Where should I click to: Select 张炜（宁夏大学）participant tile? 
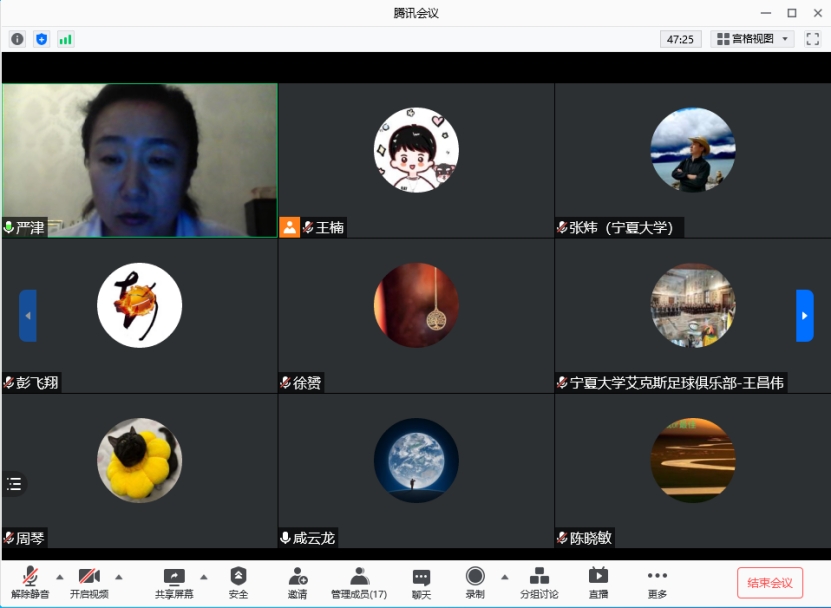692,160
